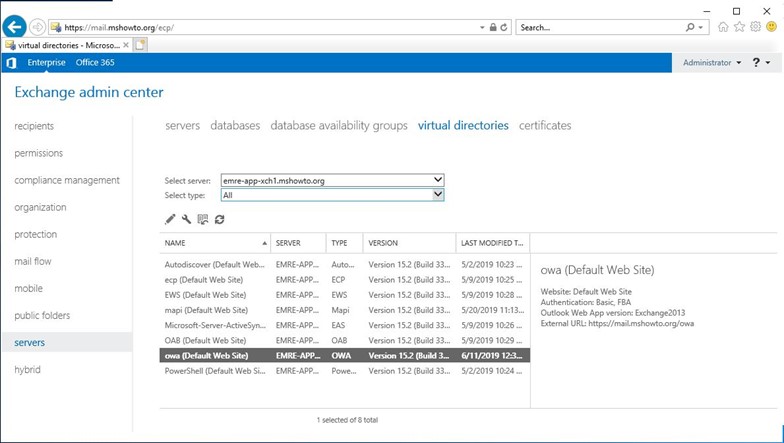The width and height of the screenshot is (784, 443).
Task: Sort by the SERVER column header
Action: point(298,243)
